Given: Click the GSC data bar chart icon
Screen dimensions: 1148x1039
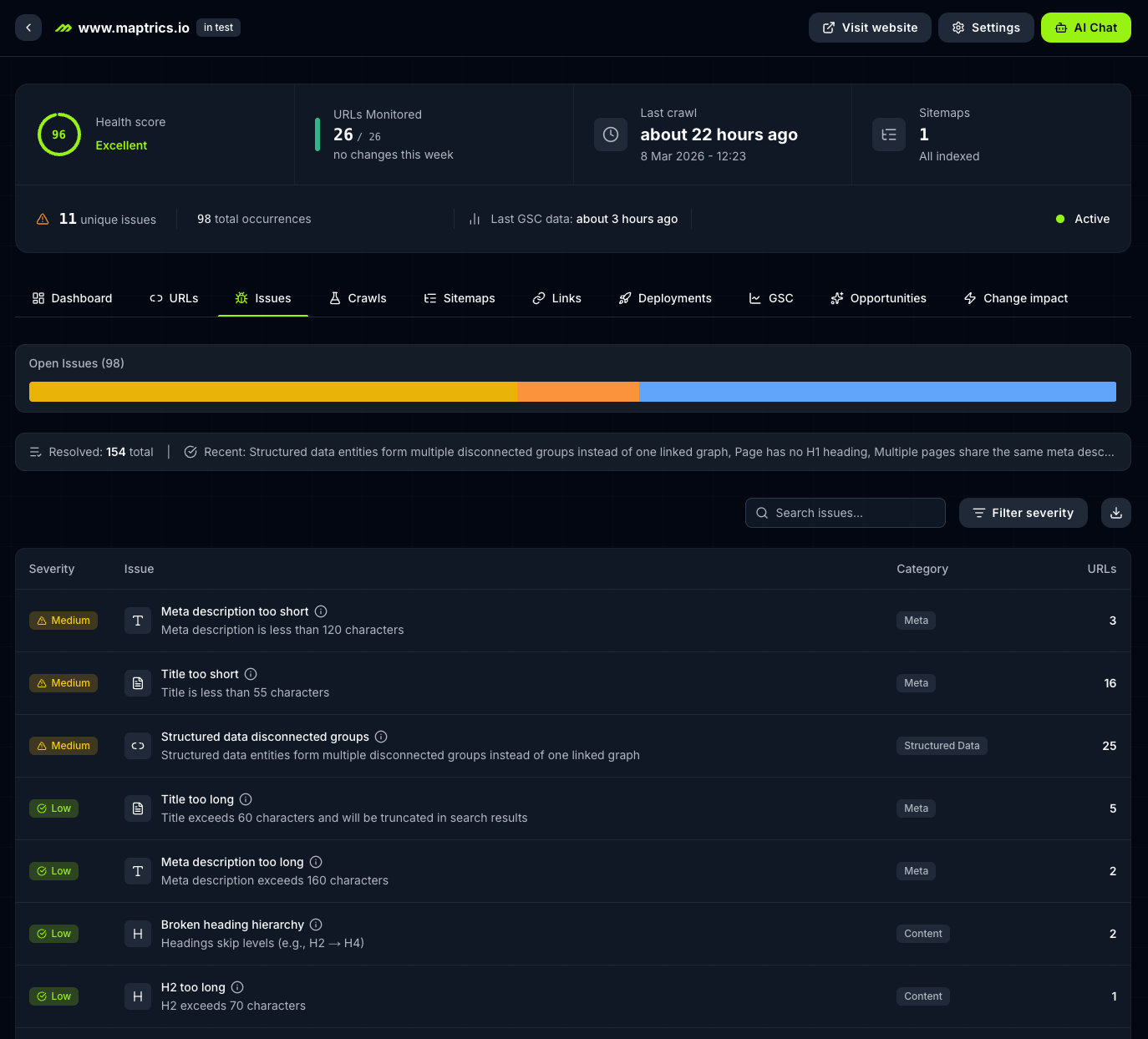Looking at the screenshot, I should (475, 219).
